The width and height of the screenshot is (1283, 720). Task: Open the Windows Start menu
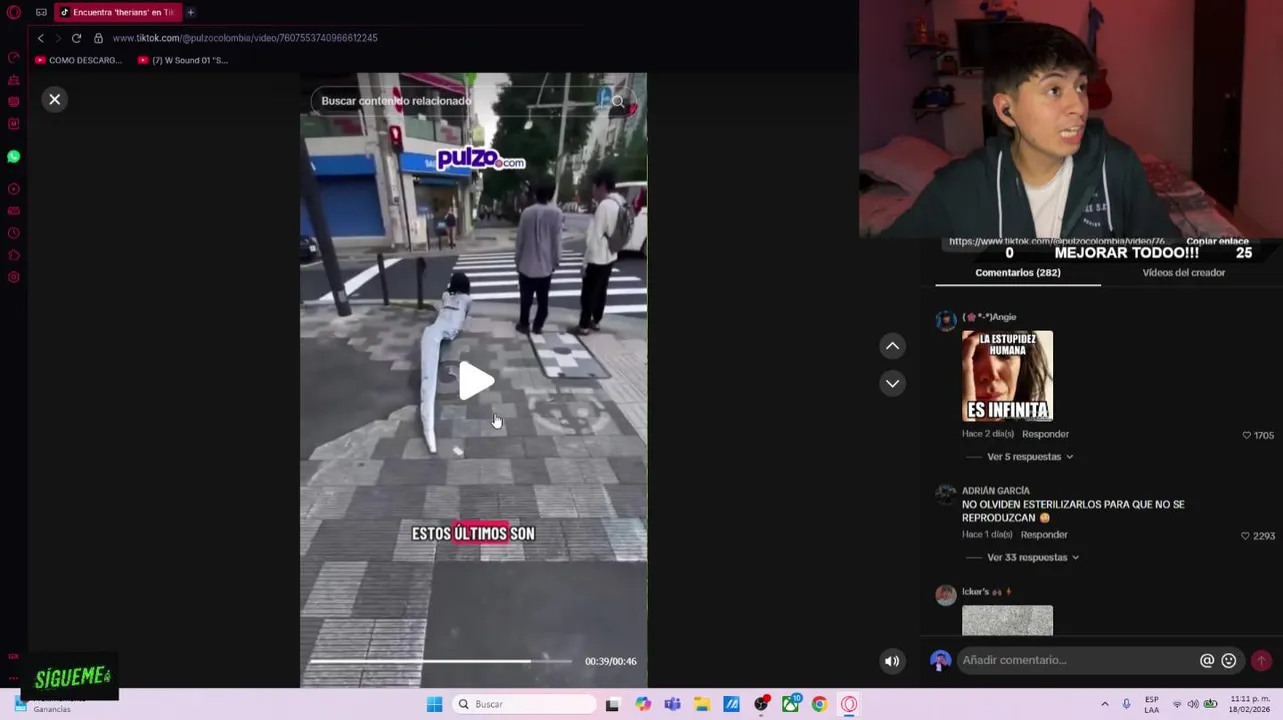click(434, 704)
